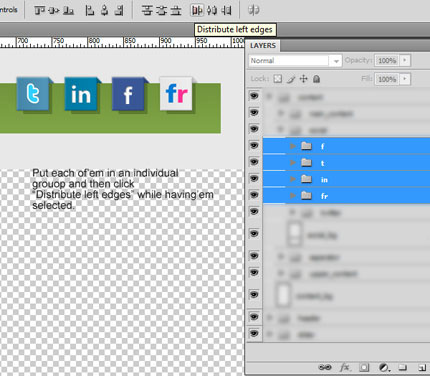This screenshot has width=430, height=376.
Task: Add a layer mask
Action: (x=364, y=367)
